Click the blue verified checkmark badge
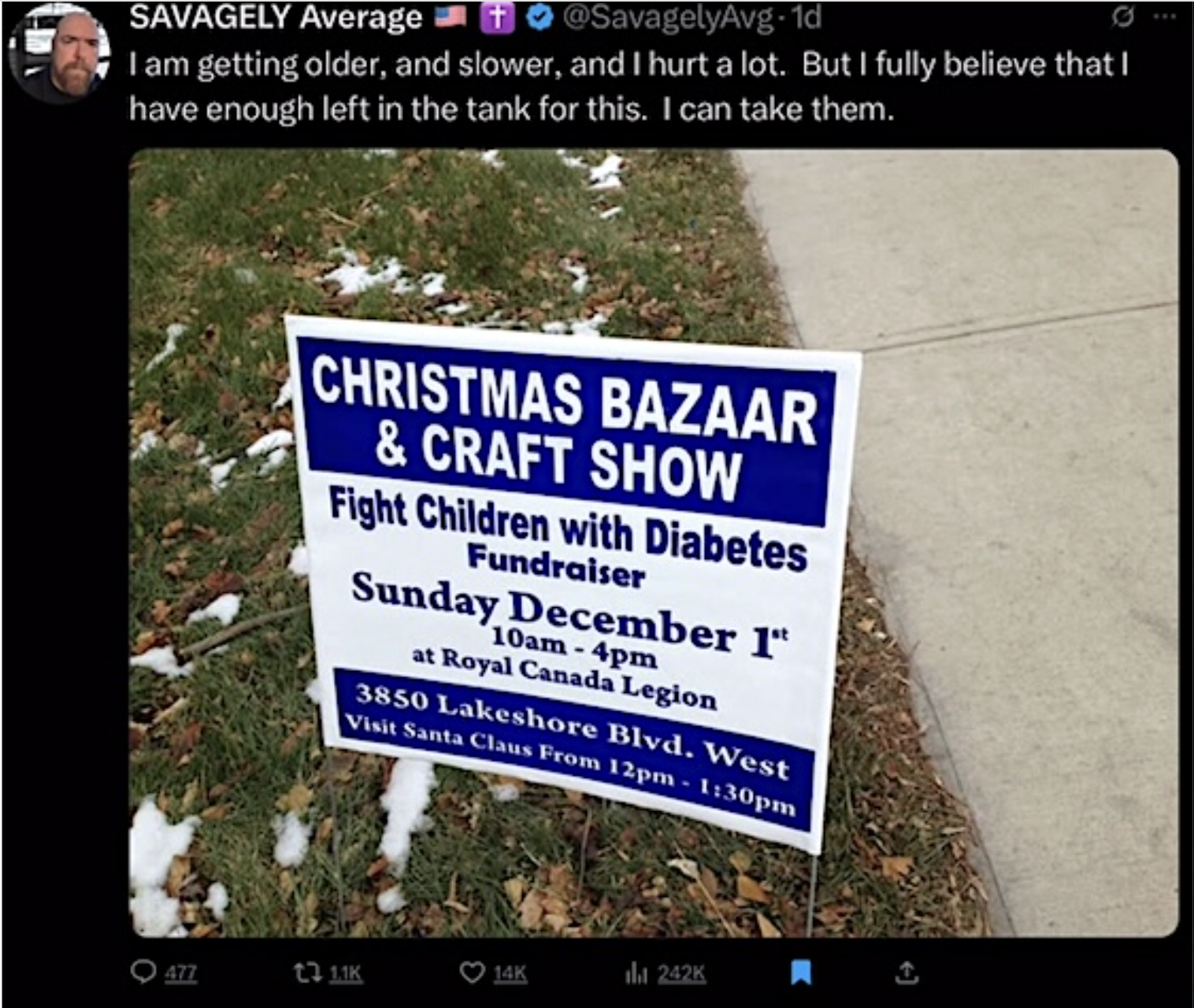The height and width of the screenshot is (1008, 1194). click(x=540, y=18)
